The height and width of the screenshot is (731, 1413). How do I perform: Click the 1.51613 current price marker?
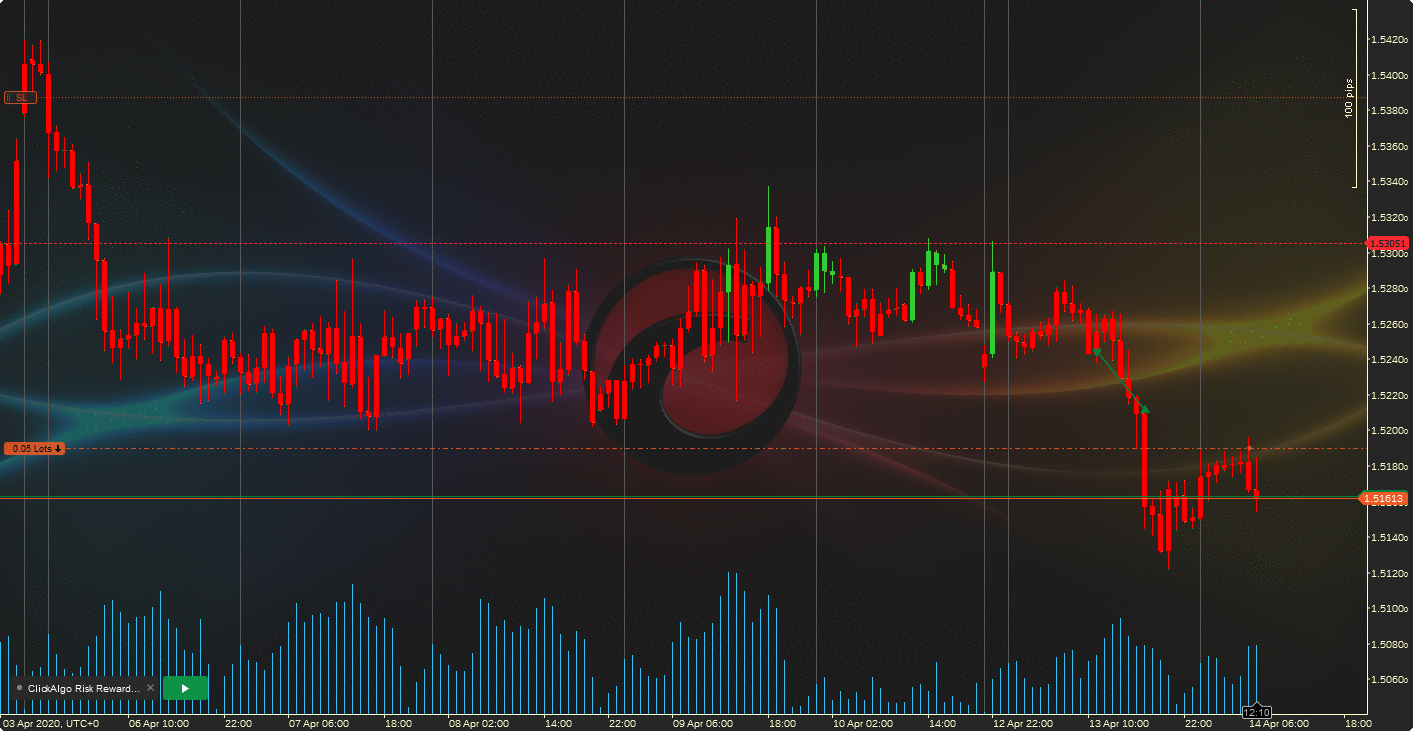(x=1385, y=498)
